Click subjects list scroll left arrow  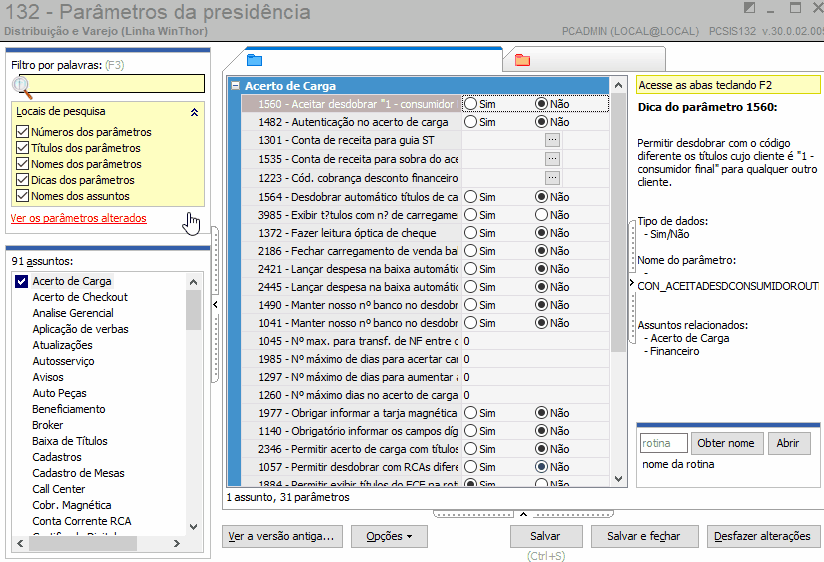[x=20, y=544]
